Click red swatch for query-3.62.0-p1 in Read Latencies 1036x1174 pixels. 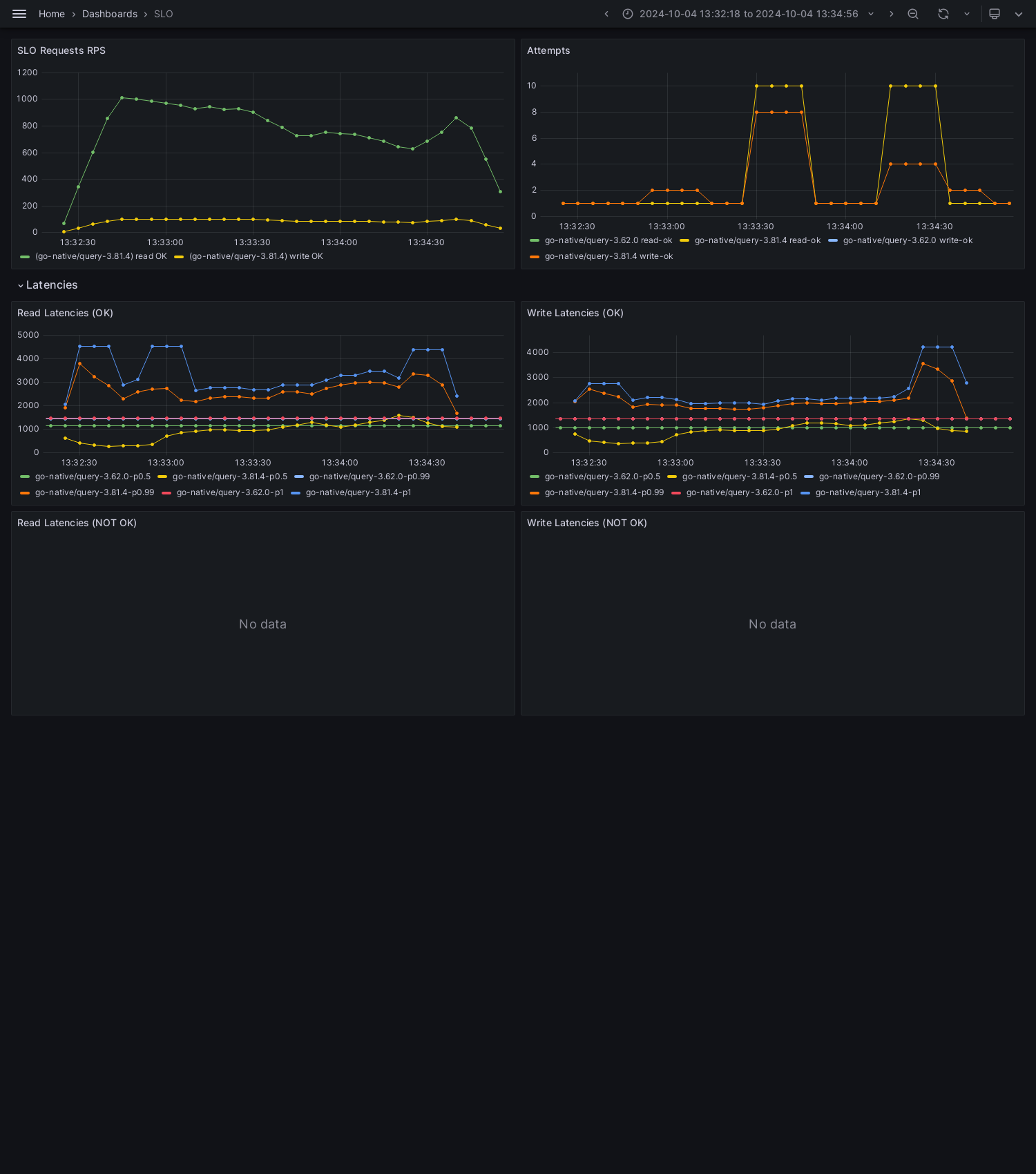[166, 493]
